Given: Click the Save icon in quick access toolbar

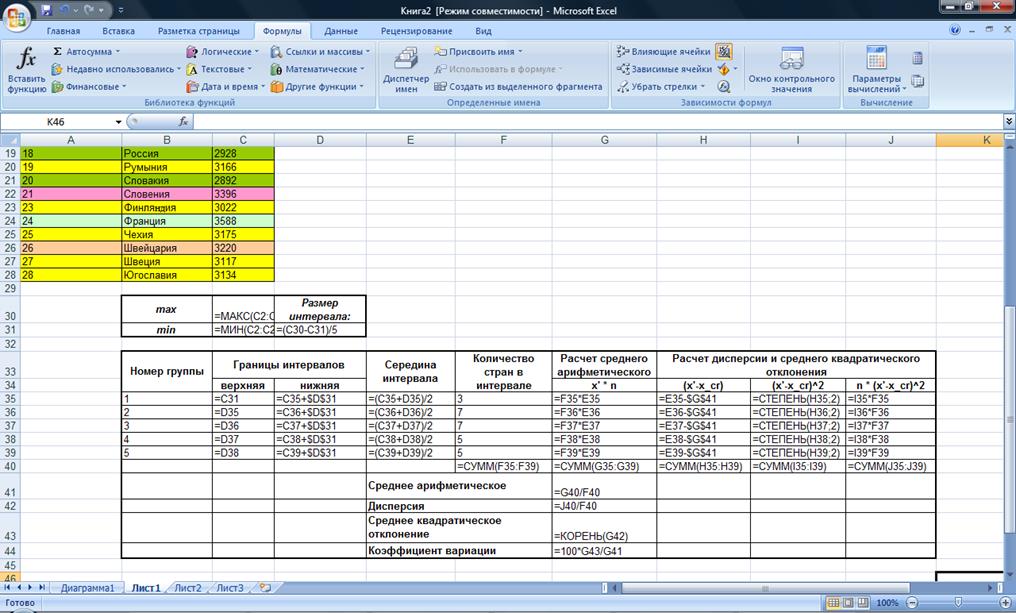Looking at the screenshot, I should pyautogui.click(x=46, y=10).
